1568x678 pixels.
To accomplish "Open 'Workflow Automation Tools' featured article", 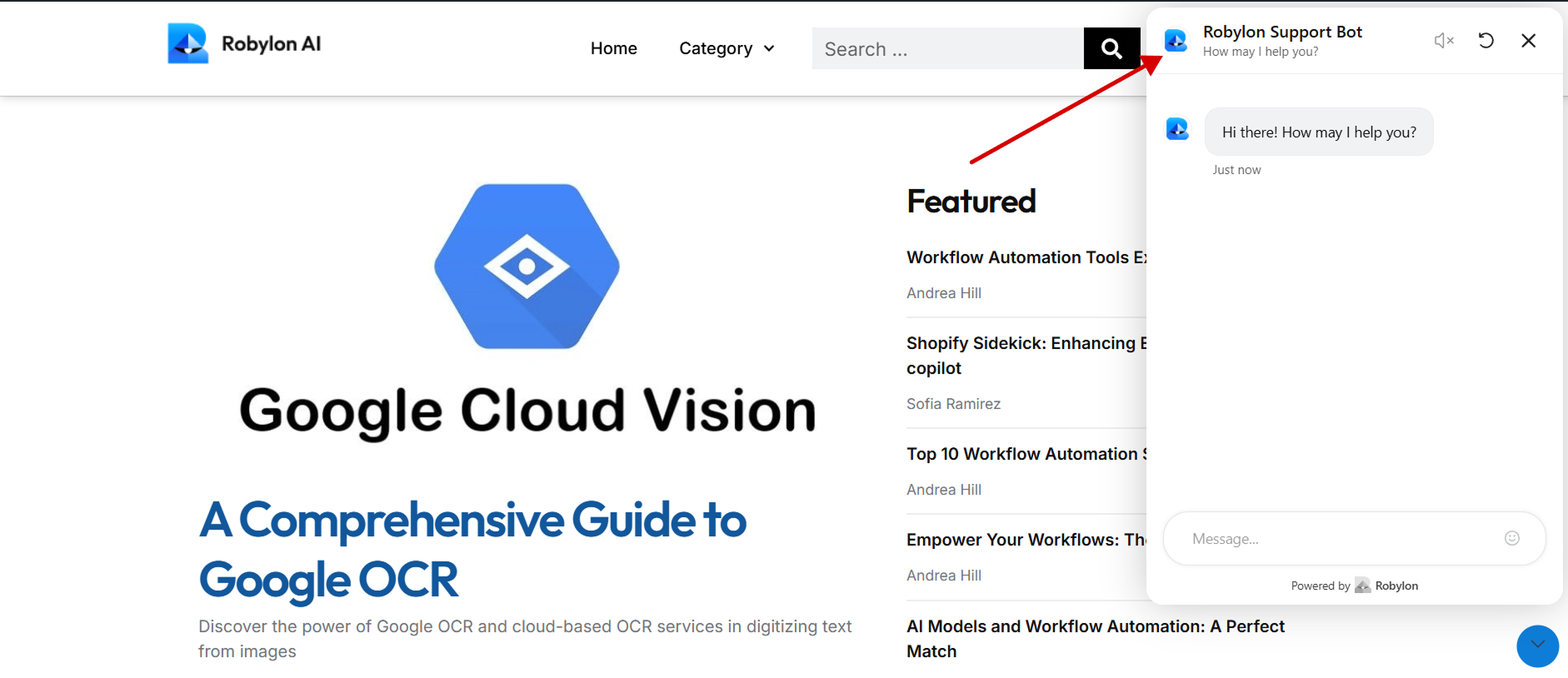I will click(x=1026, y=257).
